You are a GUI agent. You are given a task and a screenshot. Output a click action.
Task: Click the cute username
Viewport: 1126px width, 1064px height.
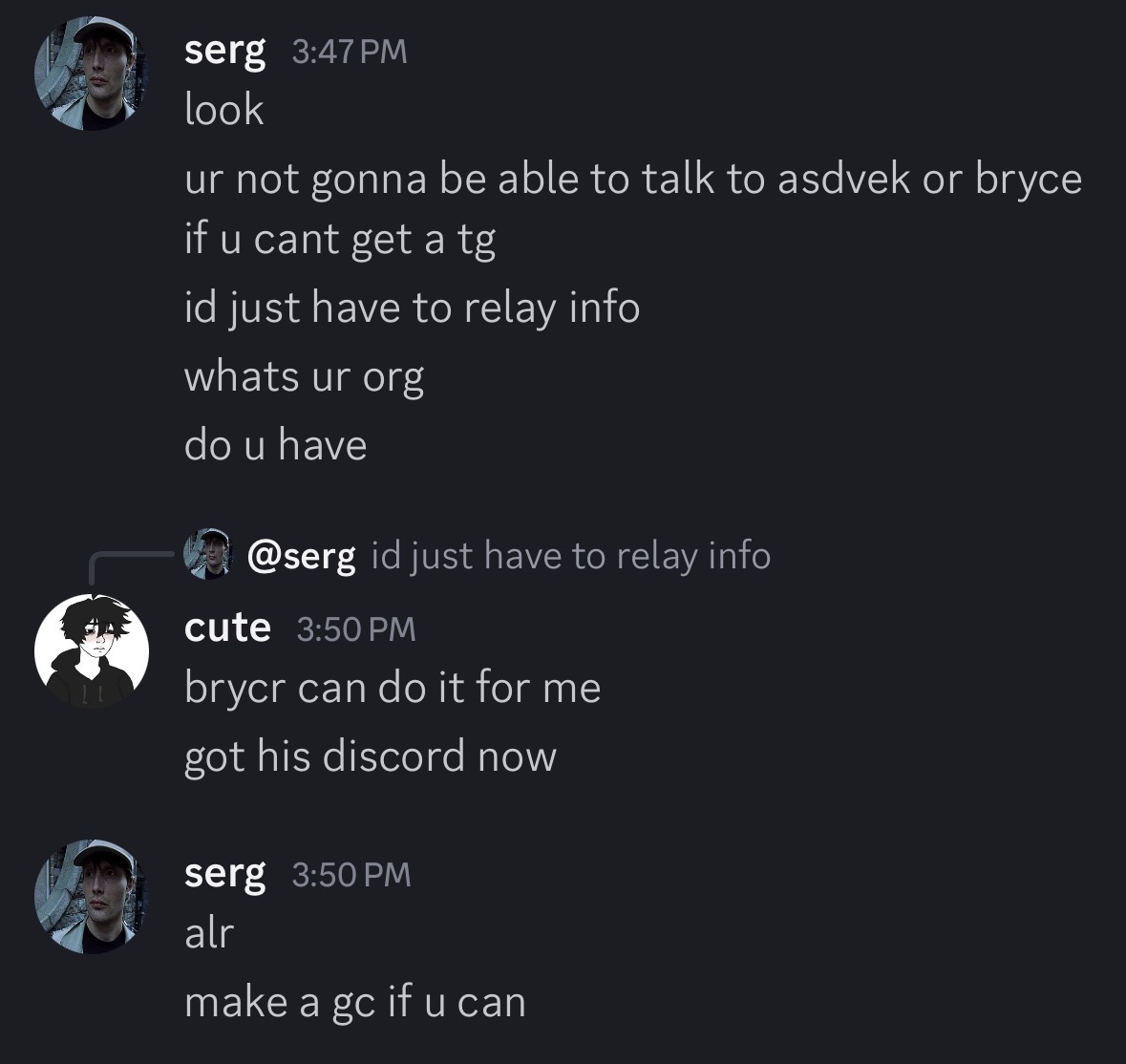(227, 628)
